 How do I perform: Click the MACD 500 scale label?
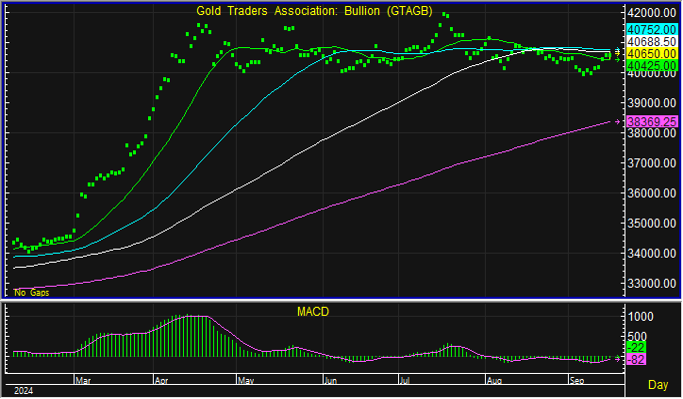[x=637, y=337]
